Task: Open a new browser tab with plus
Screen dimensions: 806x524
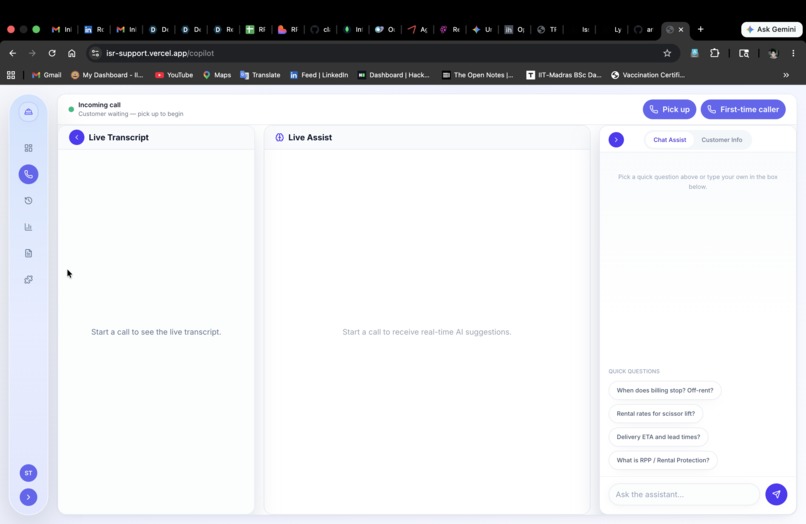Action: coord(700,29)
